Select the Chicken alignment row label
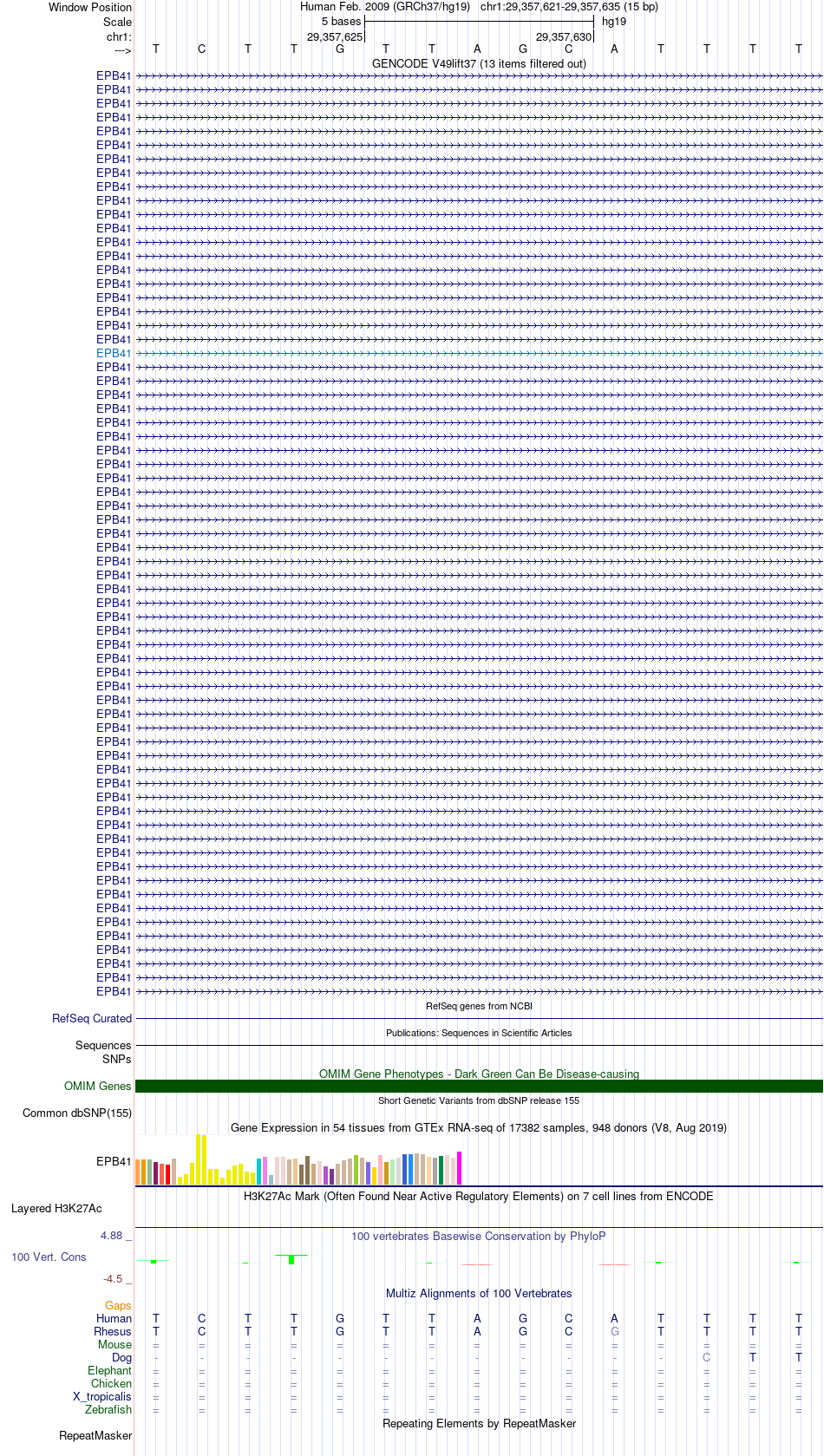 point(112,1383)
